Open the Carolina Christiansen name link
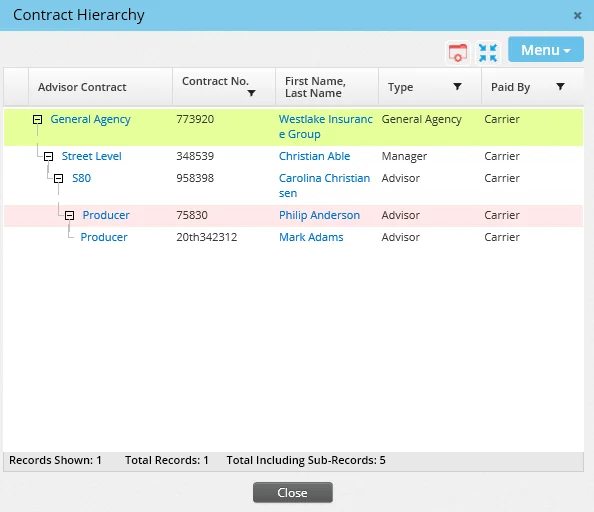594x512 pixels. point(324,186)
